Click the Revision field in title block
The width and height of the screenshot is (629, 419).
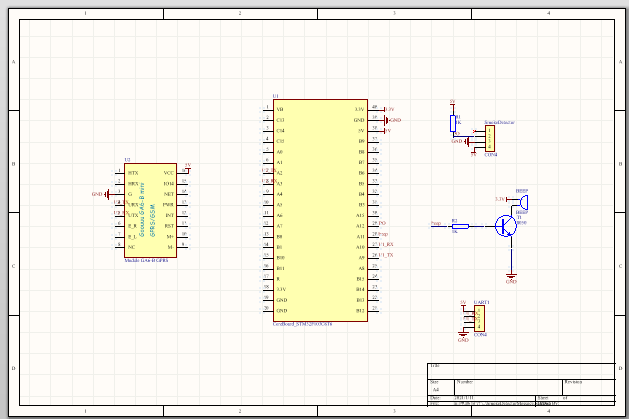(589, 387)
